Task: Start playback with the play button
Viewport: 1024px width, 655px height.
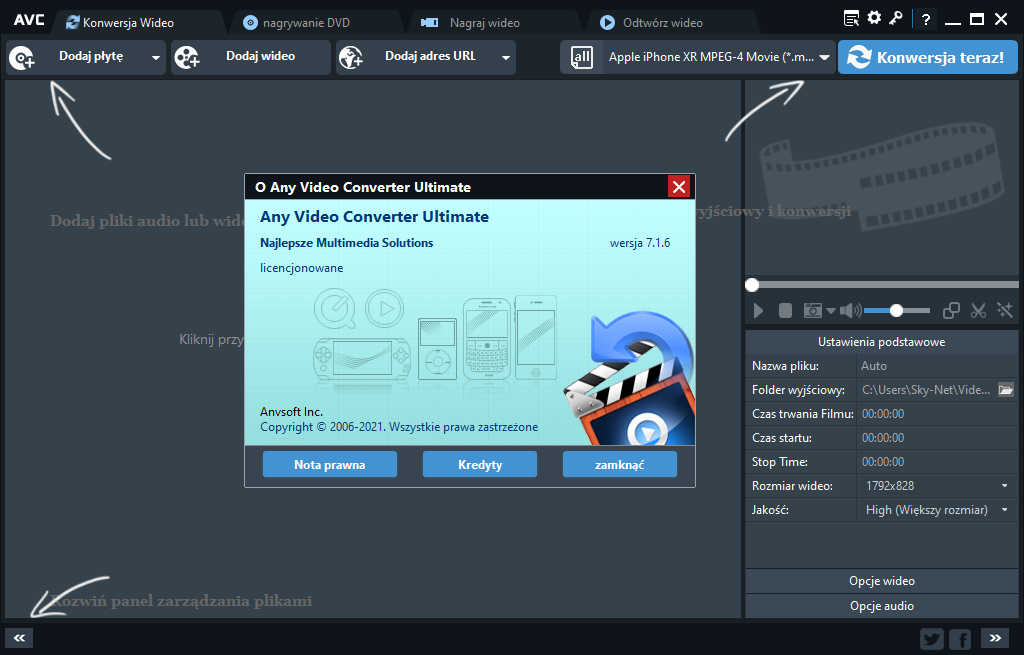Action: click(x=758, y=311)
